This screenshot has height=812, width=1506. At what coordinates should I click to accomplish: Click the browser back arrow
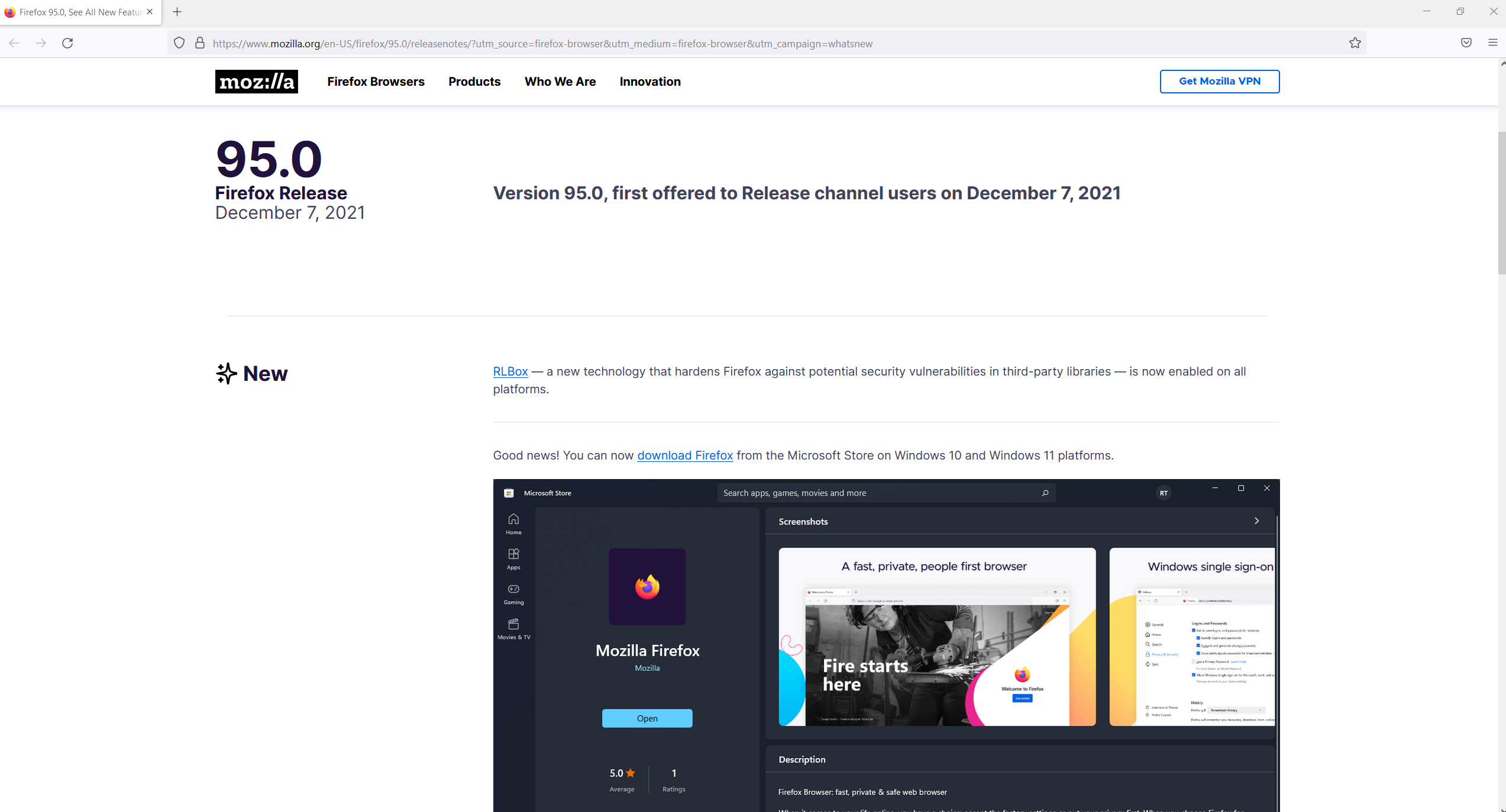tap(14, 43)
